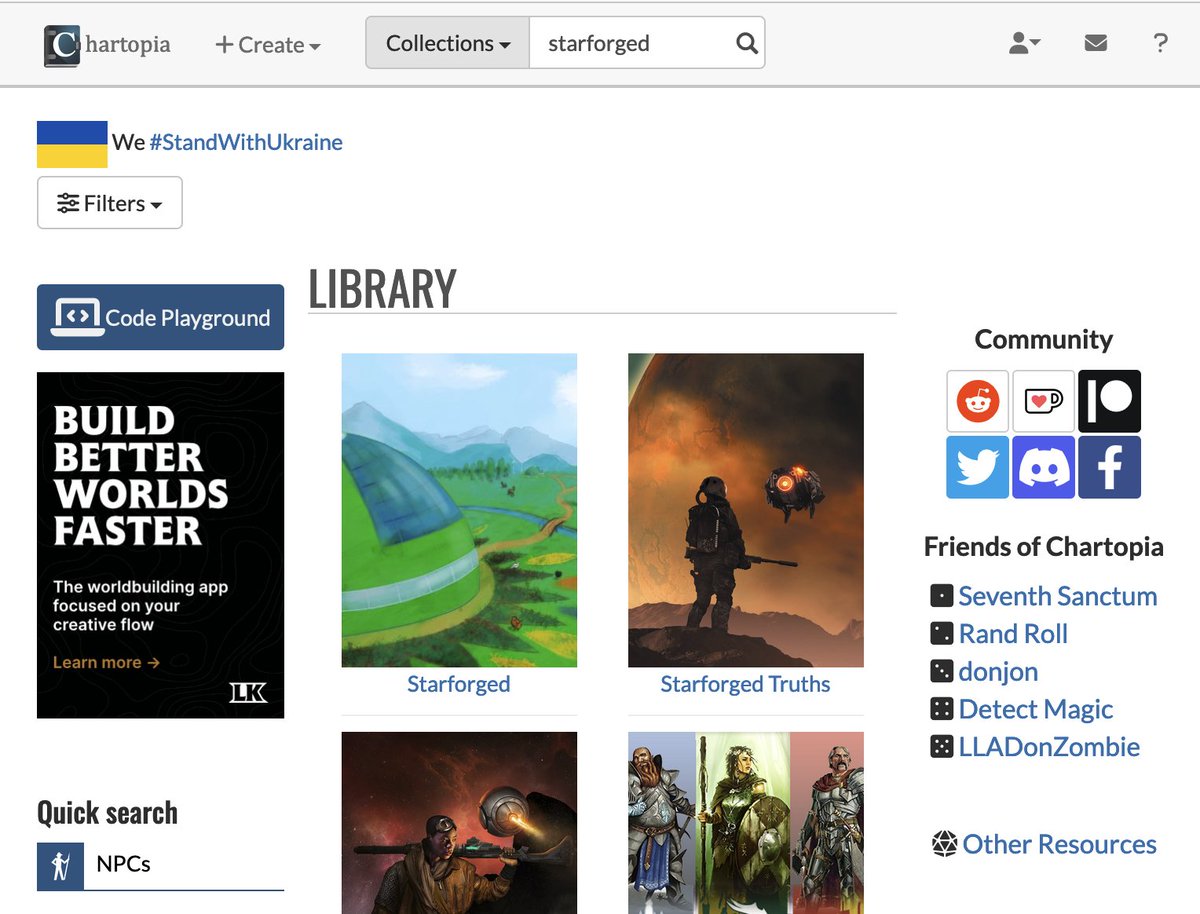Screen dimensions: 1200x914
Task: Open the Patreon community icon
Action: coord(1110,401)
